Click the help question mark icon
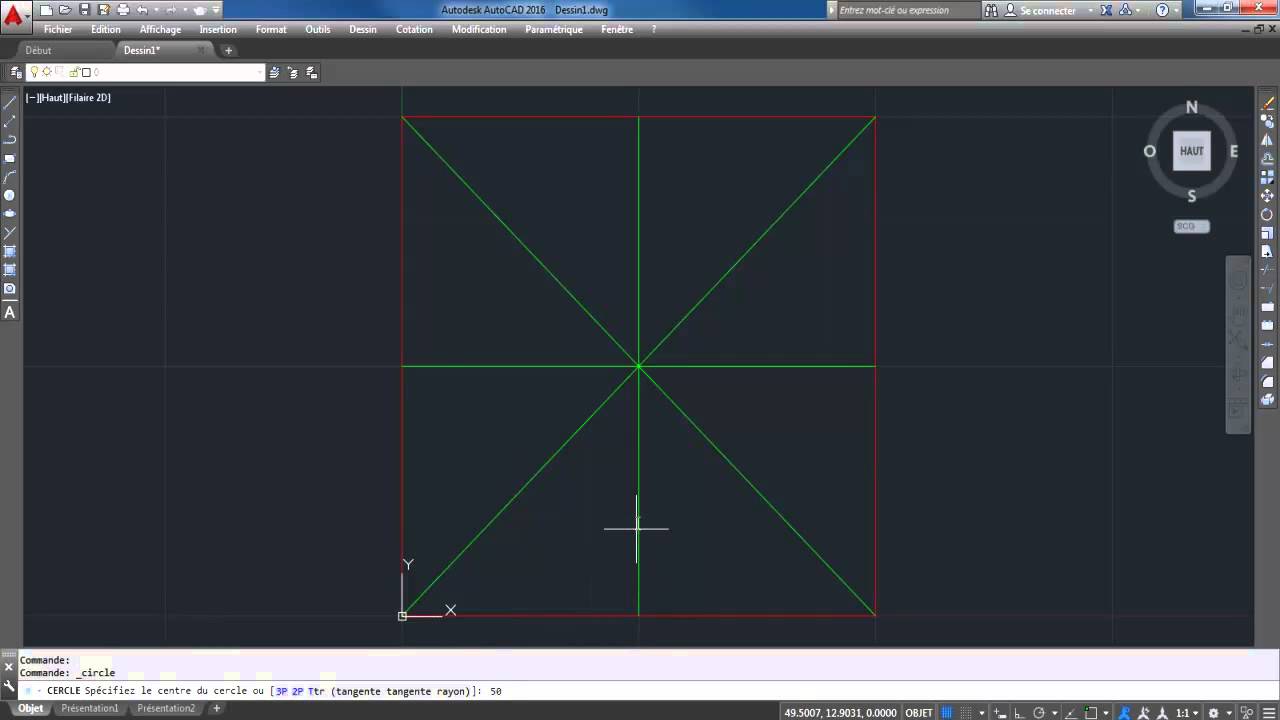The image size is (1280, 720). coord(1162,10)
